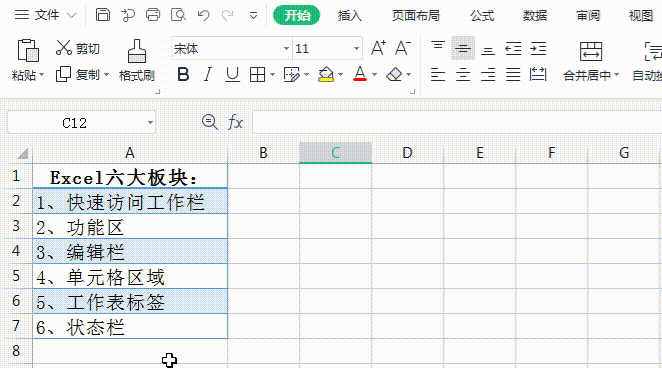The height and width of the screenshot is (368, 662).
Task: Click the Print icon
Action: pyautogui.click(x=153, y=15)
